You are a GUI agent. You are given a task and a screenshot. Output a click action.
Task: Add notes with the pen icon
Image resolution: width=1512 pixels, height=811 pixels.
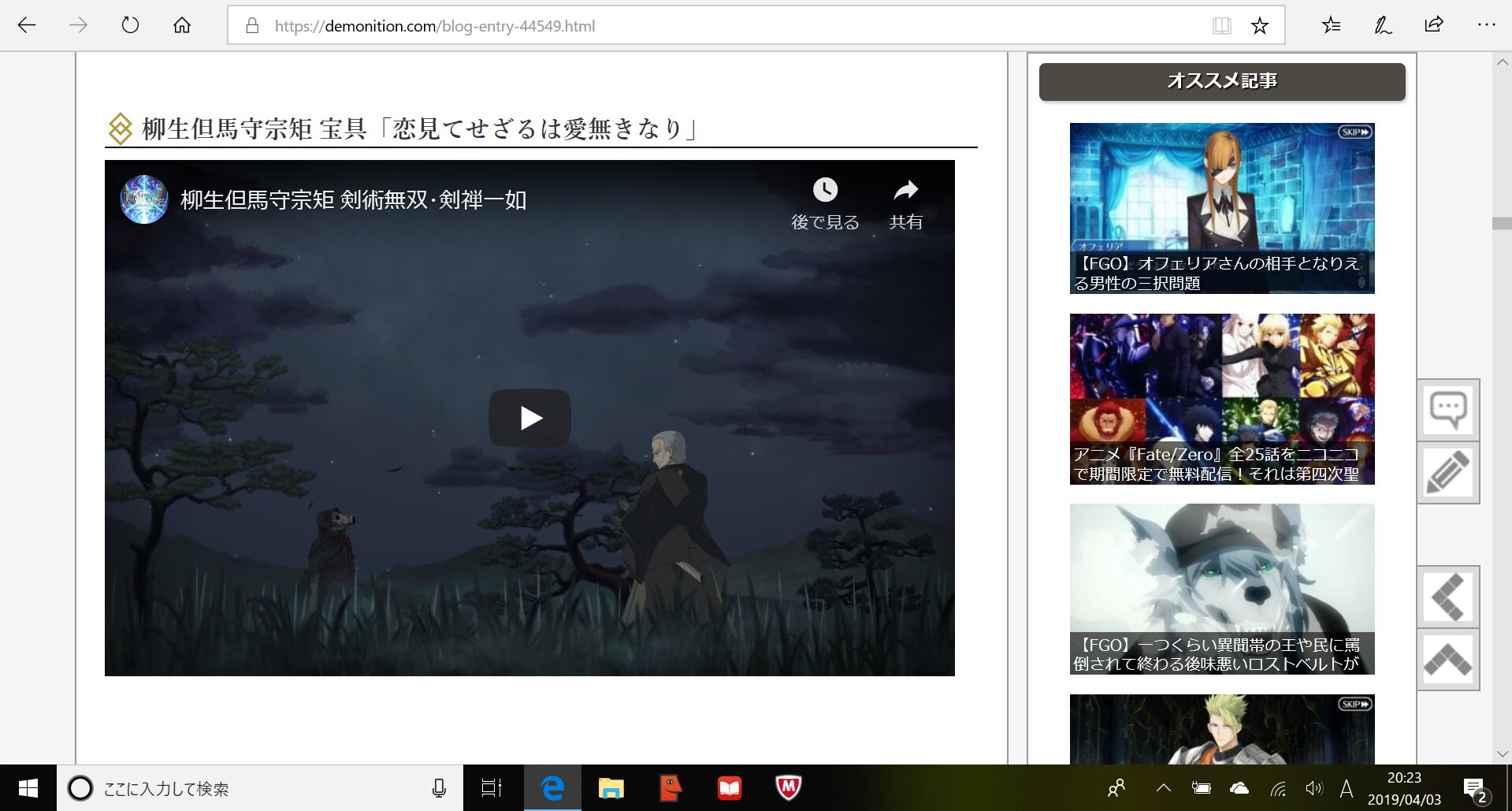(1383, 25)
